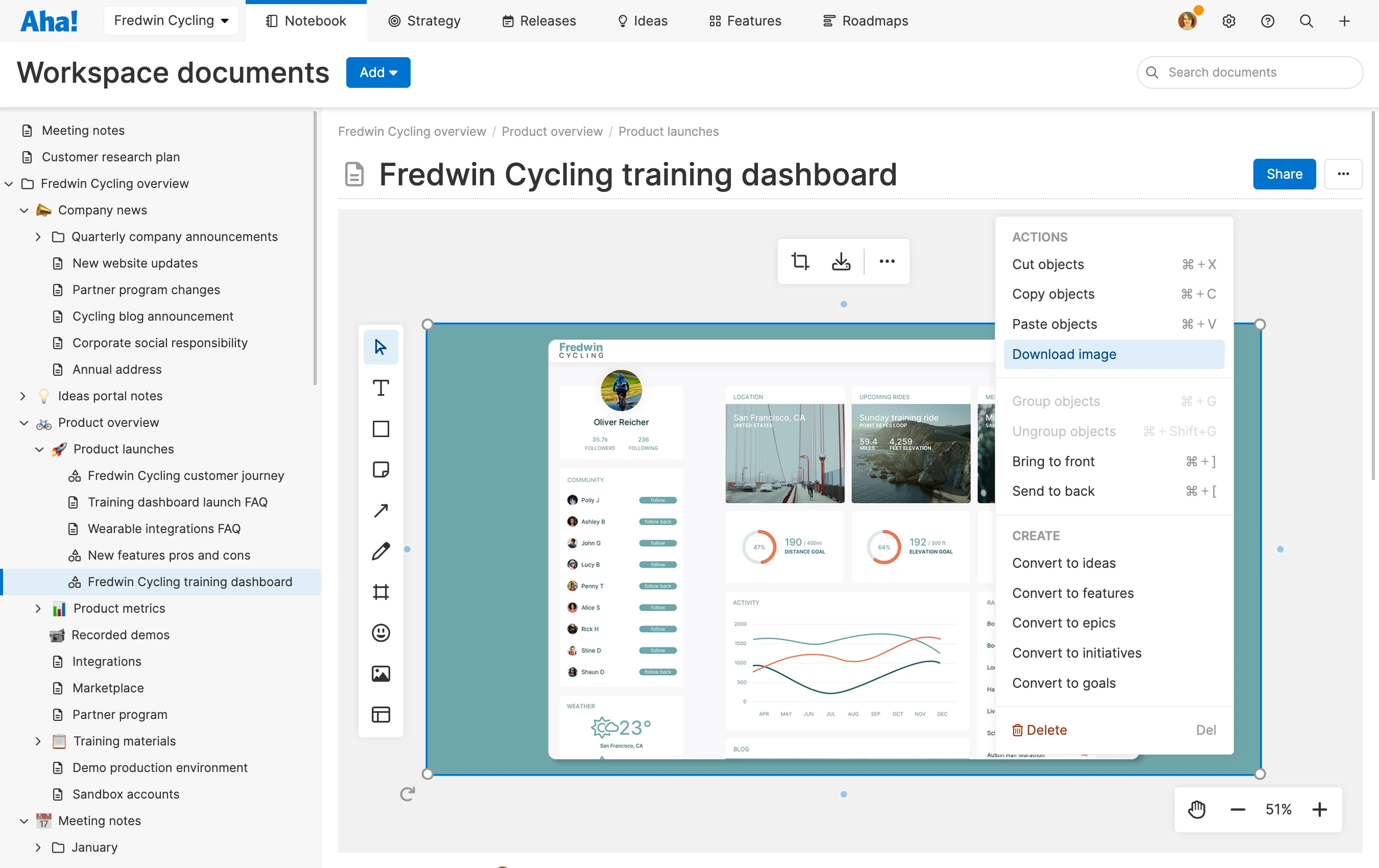The height and width of the screenshot is (868, 1379).
Task: Select the sticky note tool
Action: pyautogui.click(x=381, y=470)
